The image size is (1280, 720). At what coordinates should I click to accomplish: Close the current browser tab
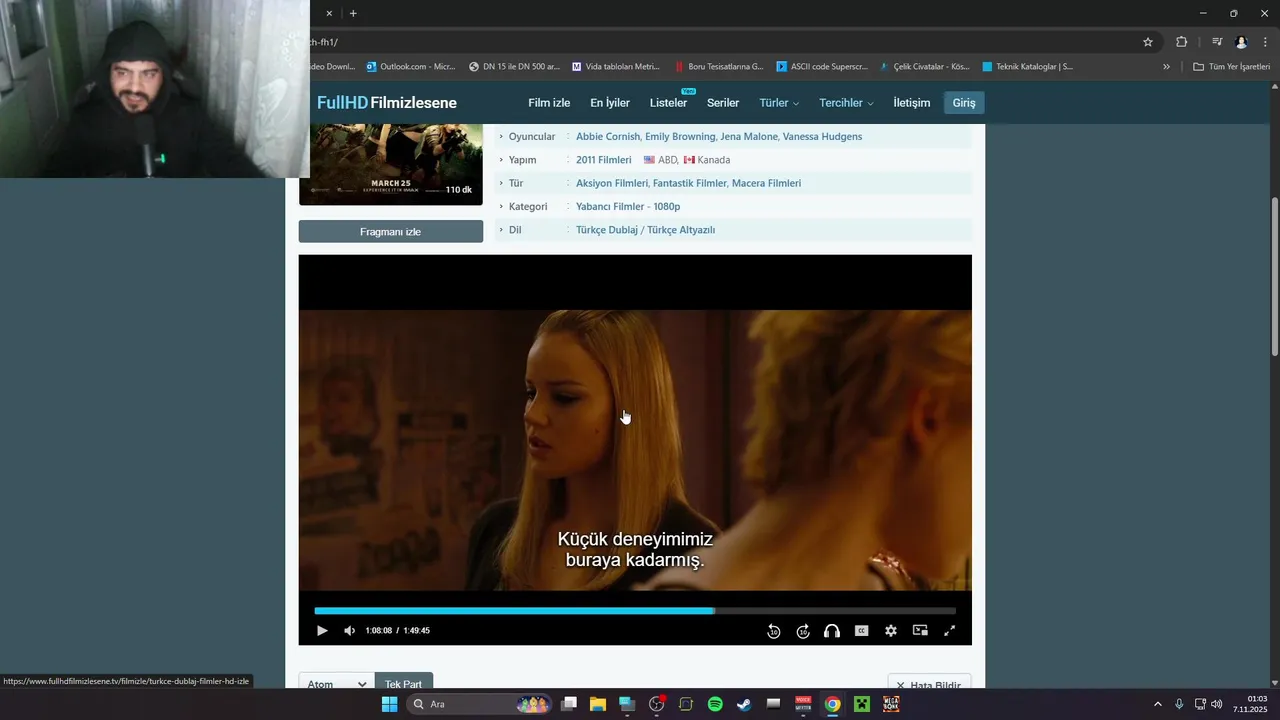329,14
